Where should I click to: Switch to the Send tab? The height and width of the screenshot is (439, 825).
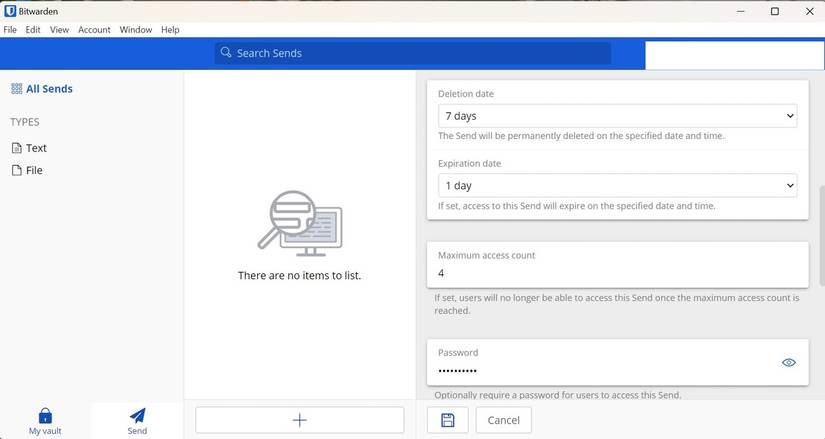(x=137, y=421)
